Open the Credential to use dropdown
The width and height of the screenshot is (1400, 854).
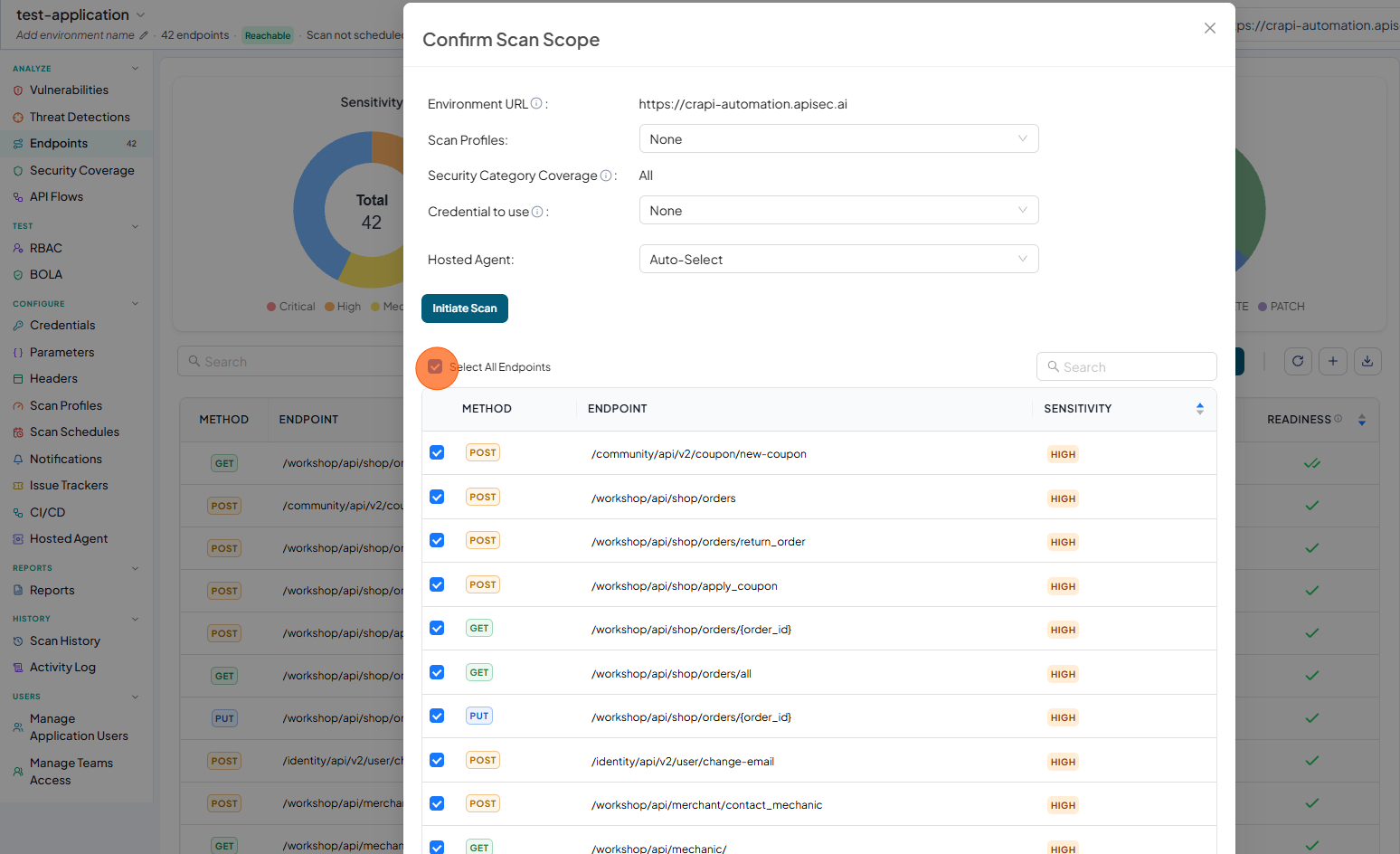click(838, 211)
